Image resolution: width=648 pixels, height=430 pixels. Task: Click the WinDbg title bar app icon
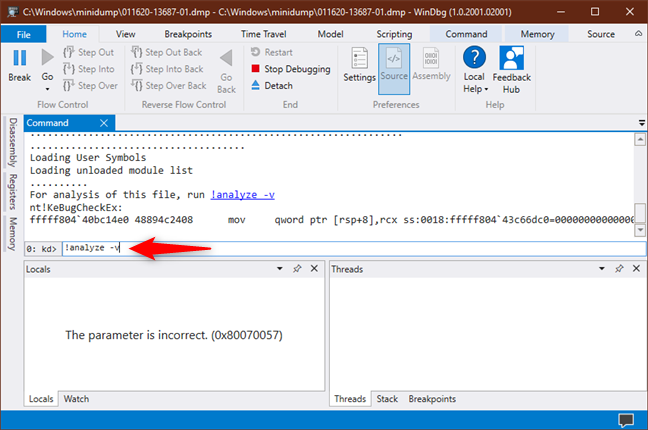point(12,12)
